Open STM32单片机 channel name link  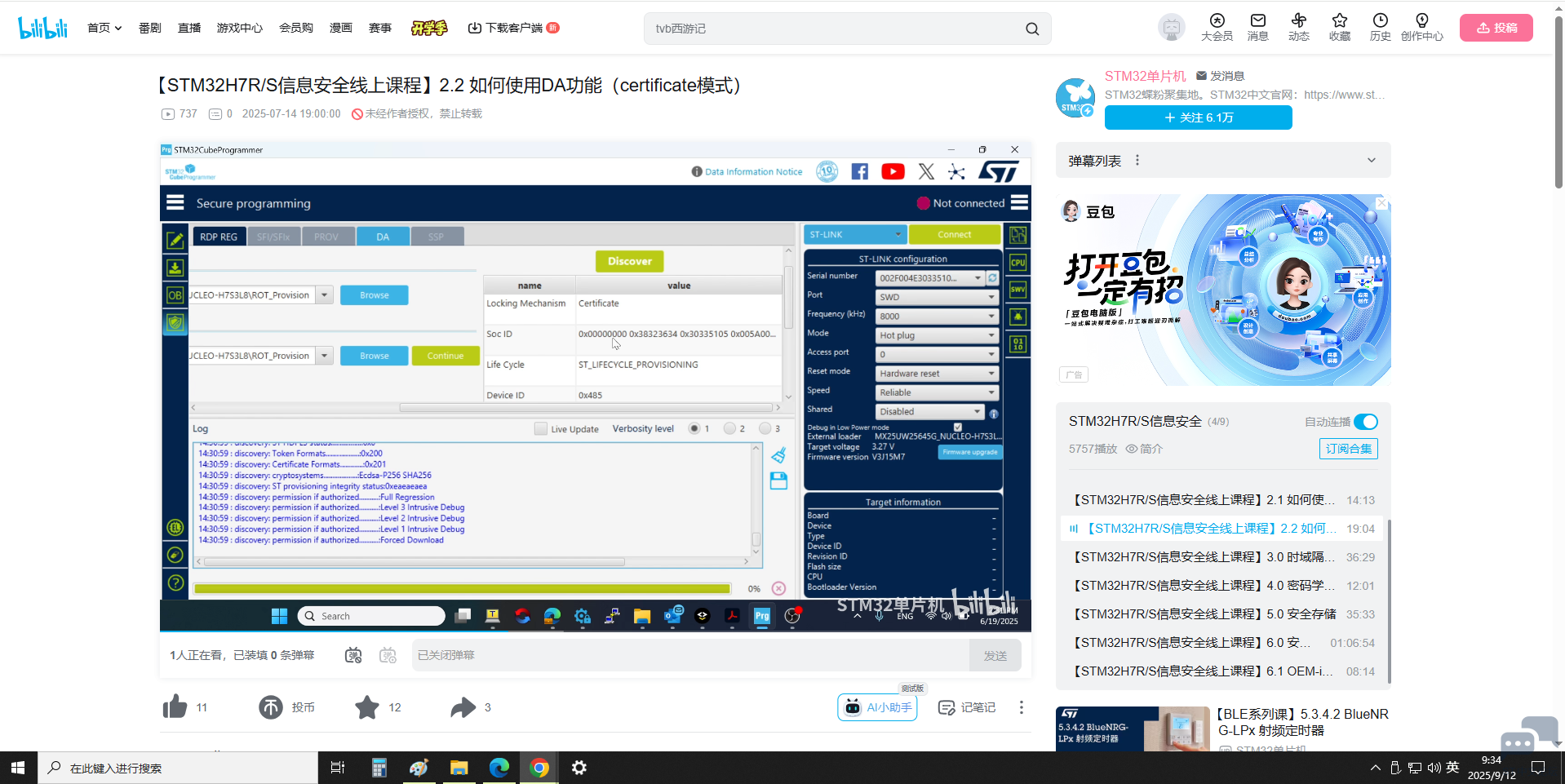click(1146, 76)
